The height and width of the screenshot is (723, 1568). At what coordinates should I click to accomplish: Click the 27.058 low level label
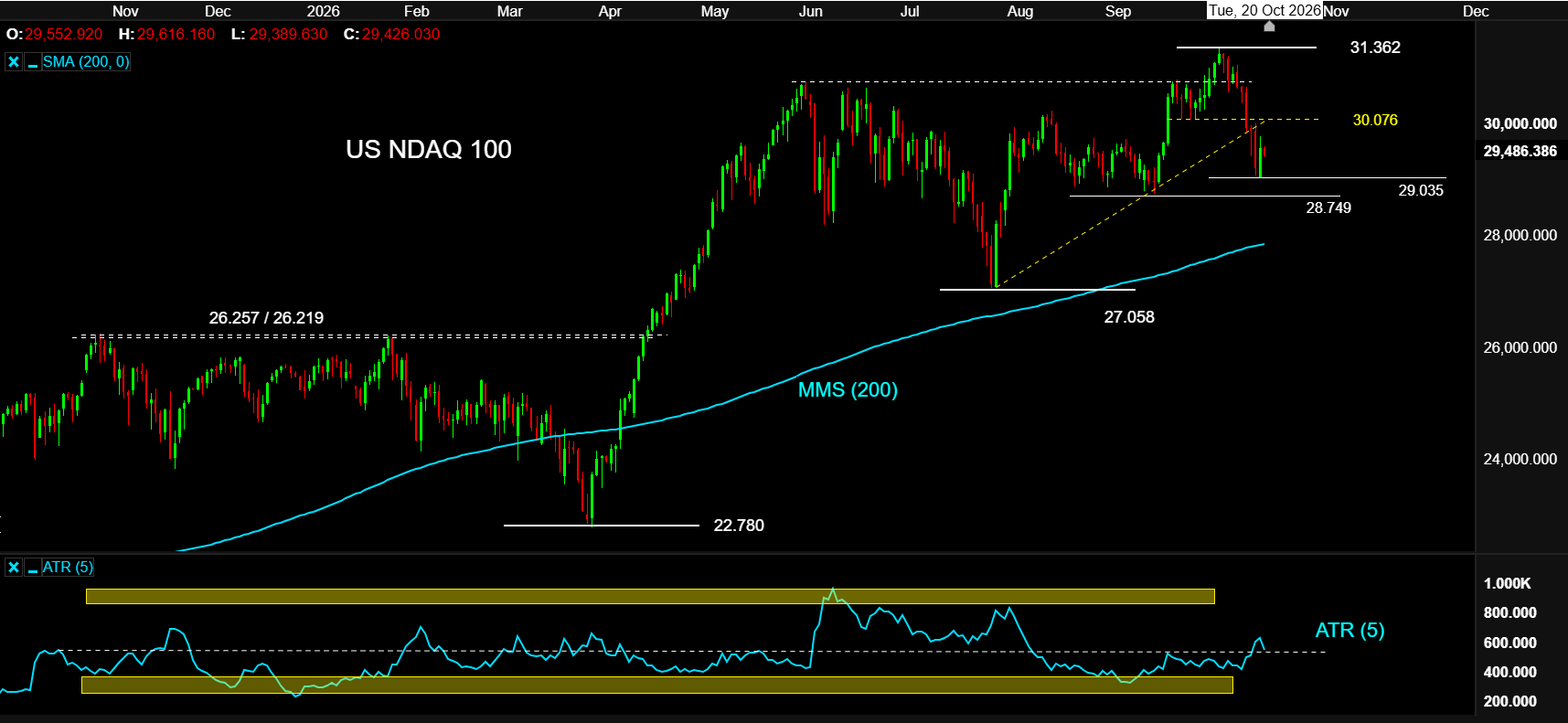1129,317
